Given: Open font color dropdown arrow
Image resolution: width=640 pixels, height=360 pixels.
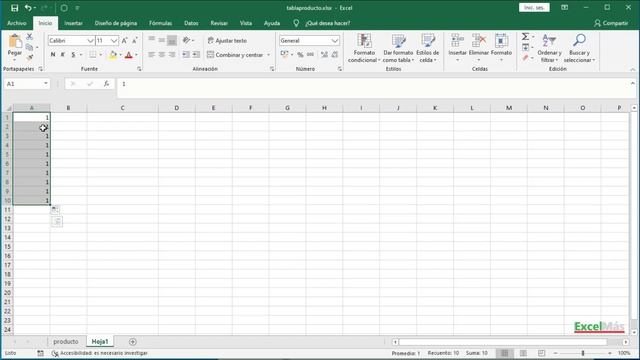Looking at the screenshot, I should click(136, 55).
